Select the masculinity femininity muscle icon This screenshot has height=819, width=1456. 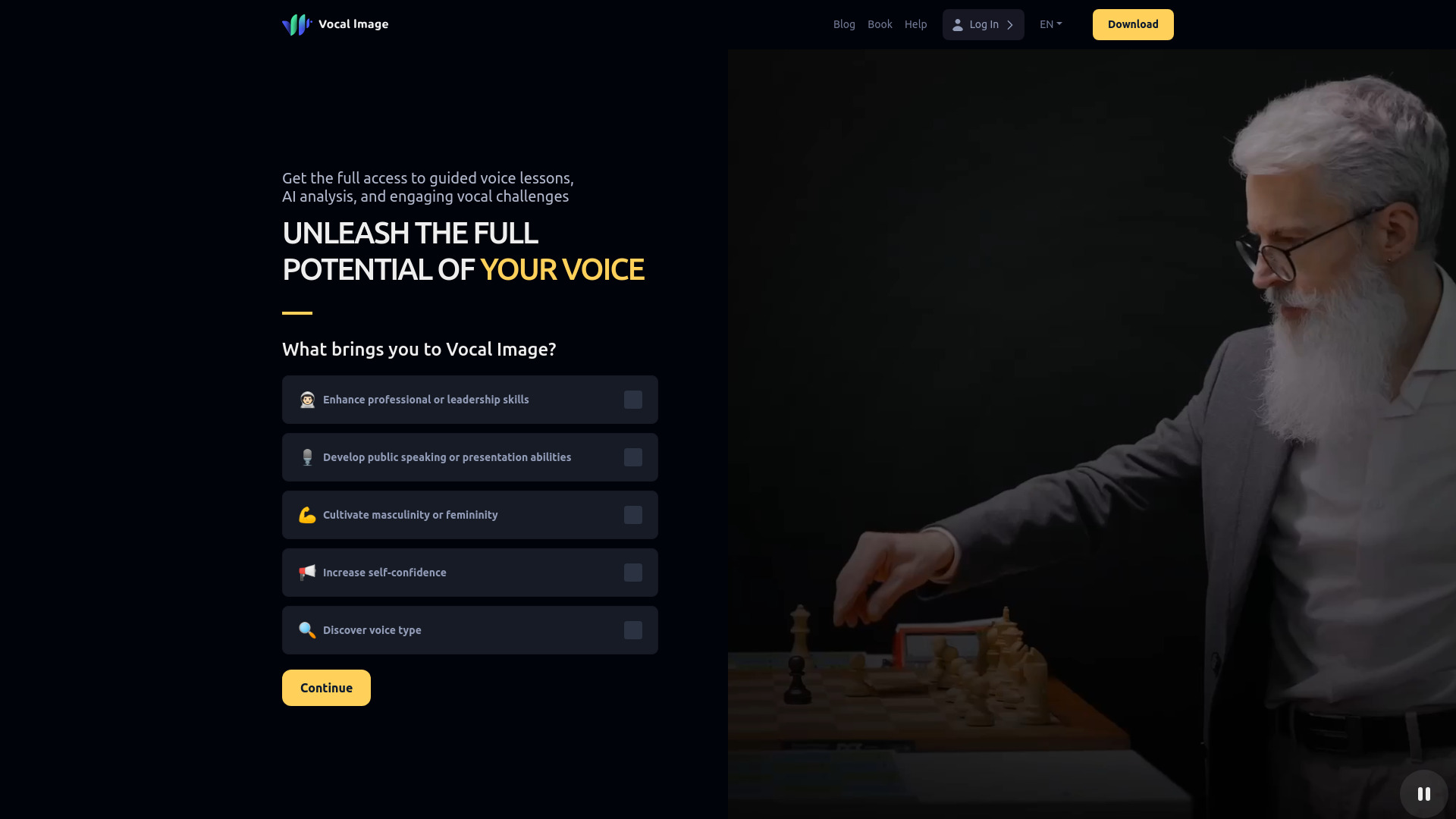tap(308, 514)
